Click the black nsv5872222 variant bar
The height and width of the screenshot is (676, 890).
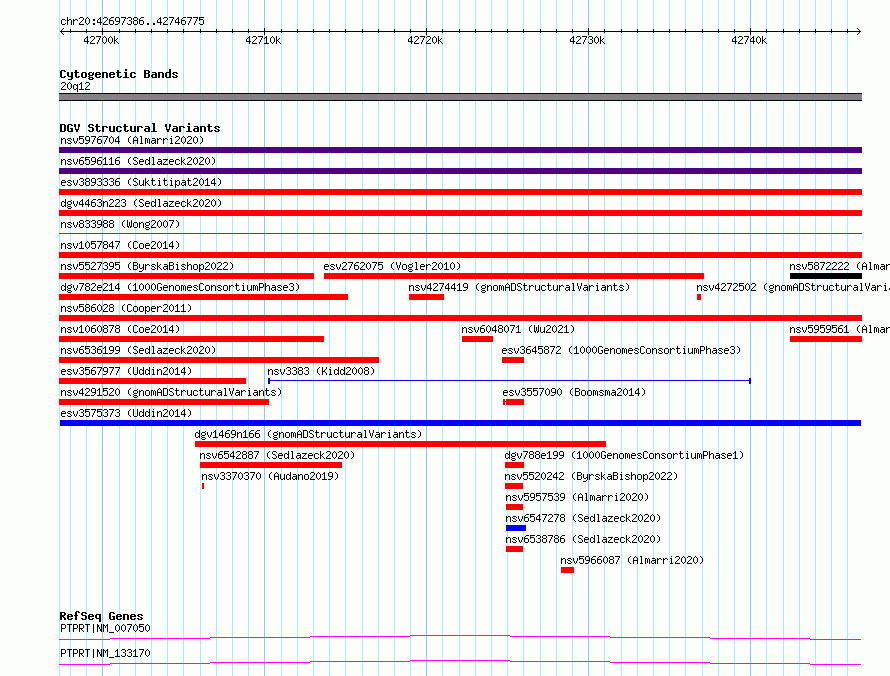point(826,276)
